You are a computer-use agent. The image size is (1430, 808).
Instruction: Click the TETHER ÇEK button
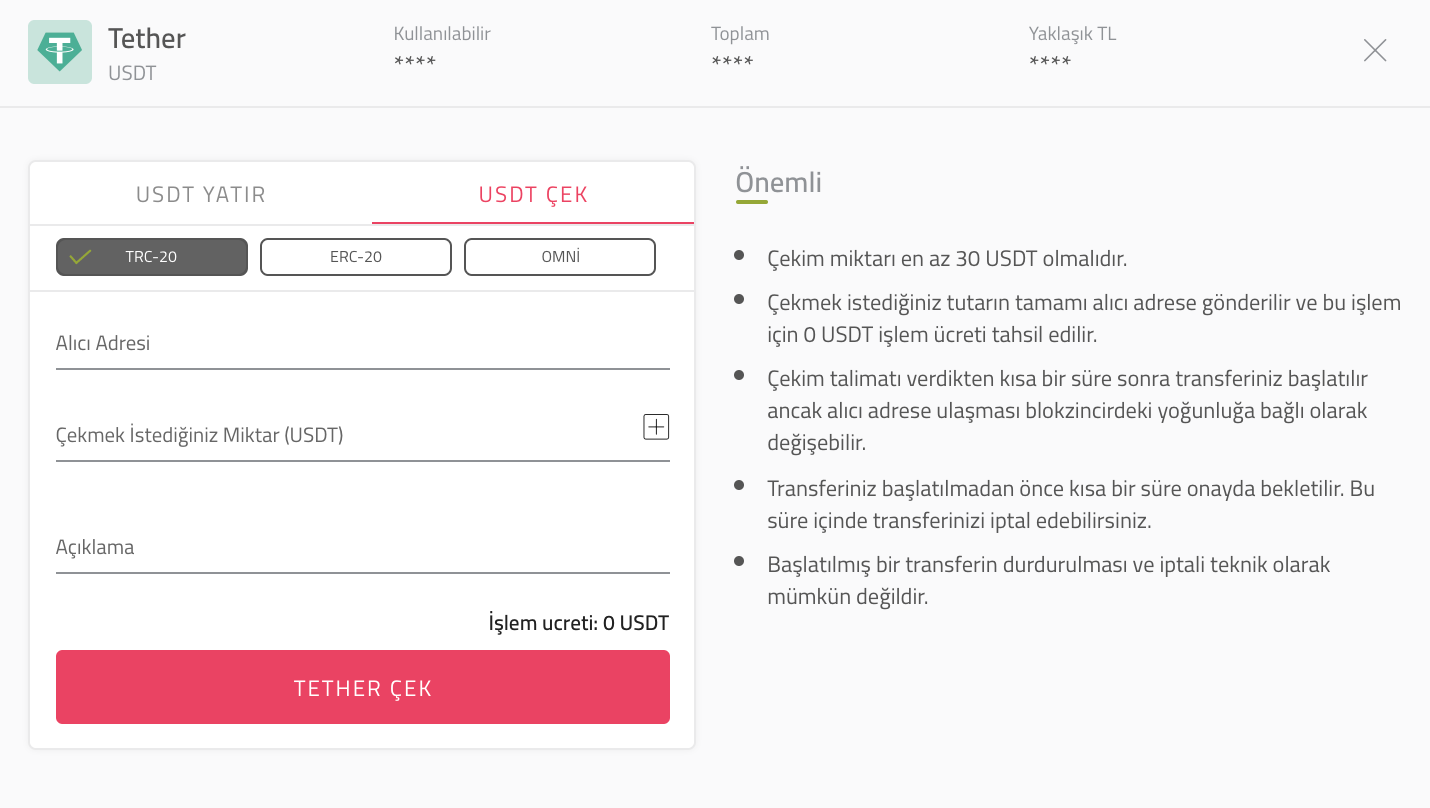tap(363, 687)
